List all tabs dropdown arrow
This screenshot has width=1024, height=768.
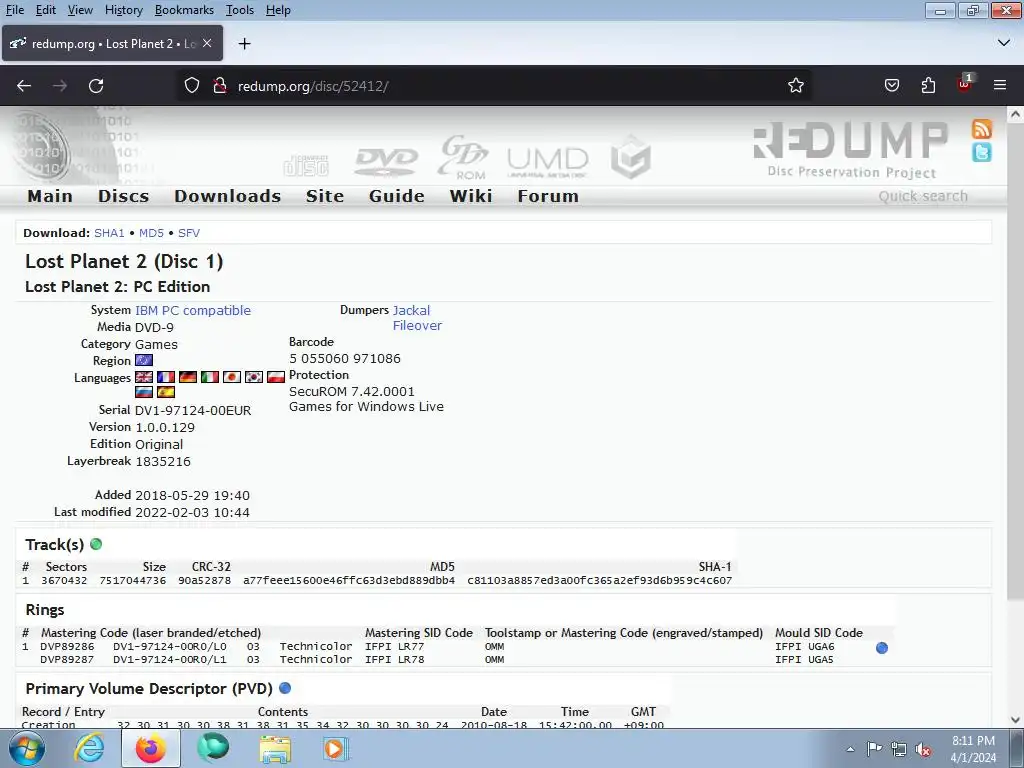click(1004, 43)
